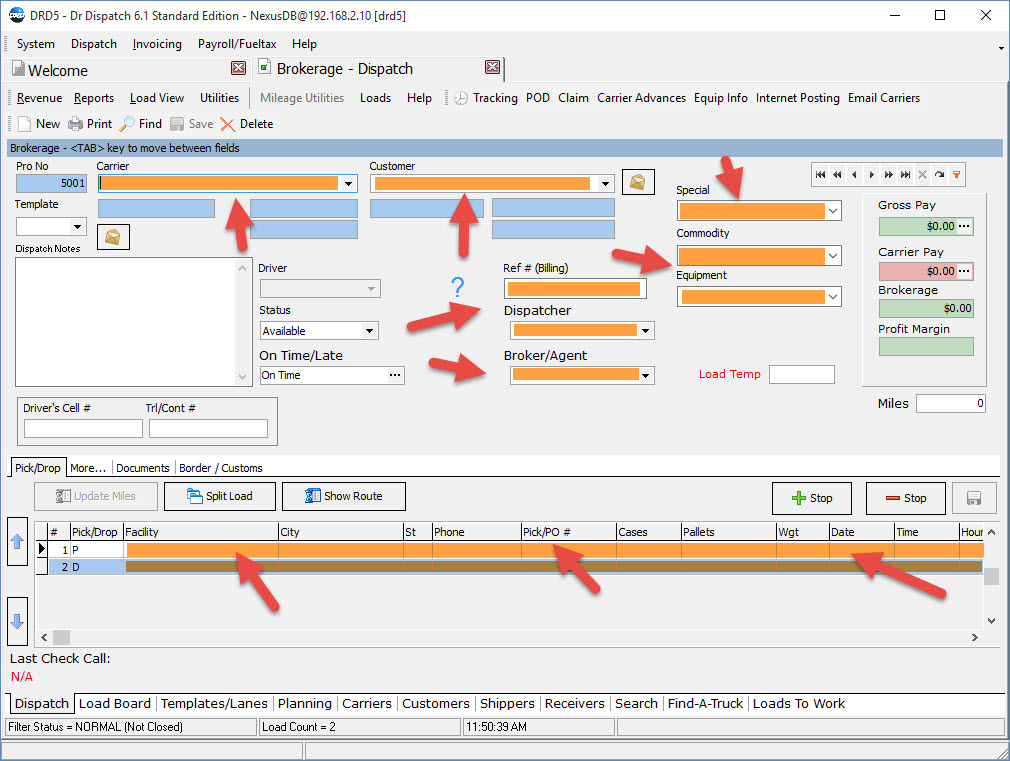Open Gross Pay ellipsis details
The width and height of the screenshot is (1010, 761).
(x=964, y=226)
